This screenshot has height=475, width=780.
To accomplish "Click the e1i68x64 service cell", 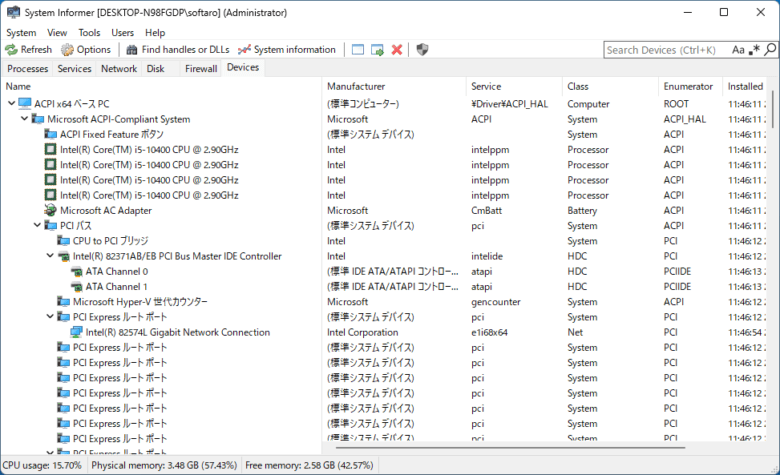I will pyautogui.click(x=489, y=332).
